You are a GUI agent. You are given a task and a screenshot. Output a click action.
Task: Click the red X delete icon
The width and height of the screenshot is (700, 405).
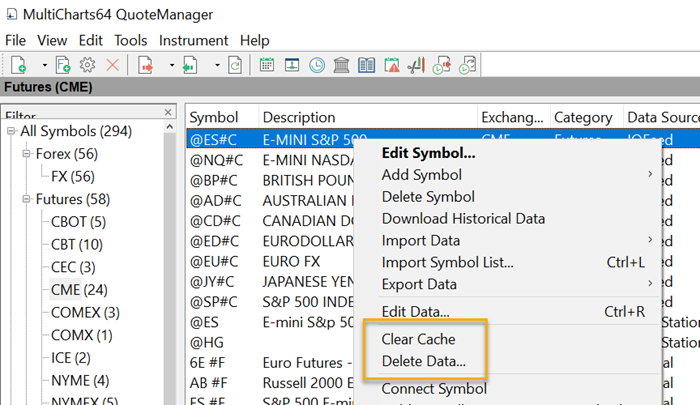pos(112,65)
